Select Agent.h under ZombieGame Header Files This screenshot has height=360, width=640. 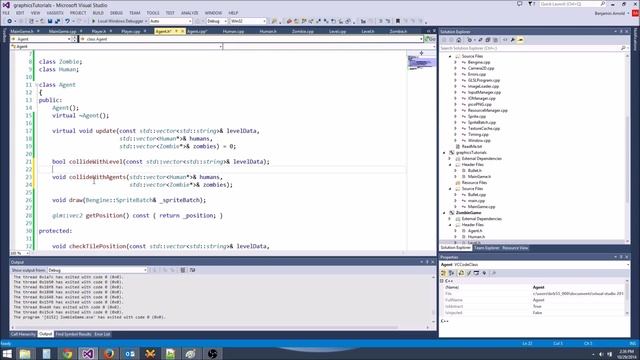coord(475,231)
